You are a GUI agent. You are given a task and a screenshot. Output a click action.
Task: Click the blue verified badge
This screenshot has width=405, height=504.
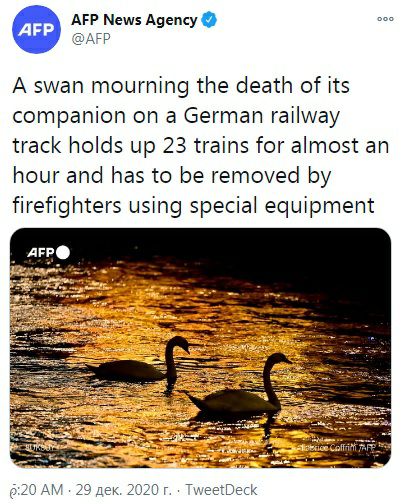209,20
